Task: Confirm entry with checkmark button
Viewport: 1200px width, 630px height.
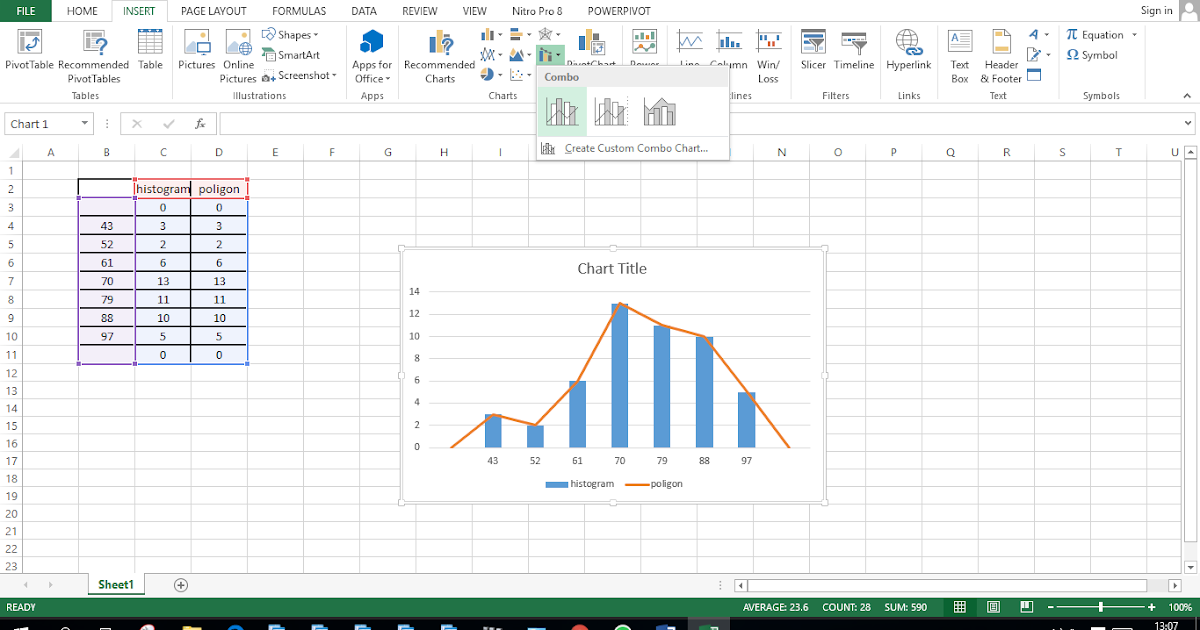Action: coord(168,124)
